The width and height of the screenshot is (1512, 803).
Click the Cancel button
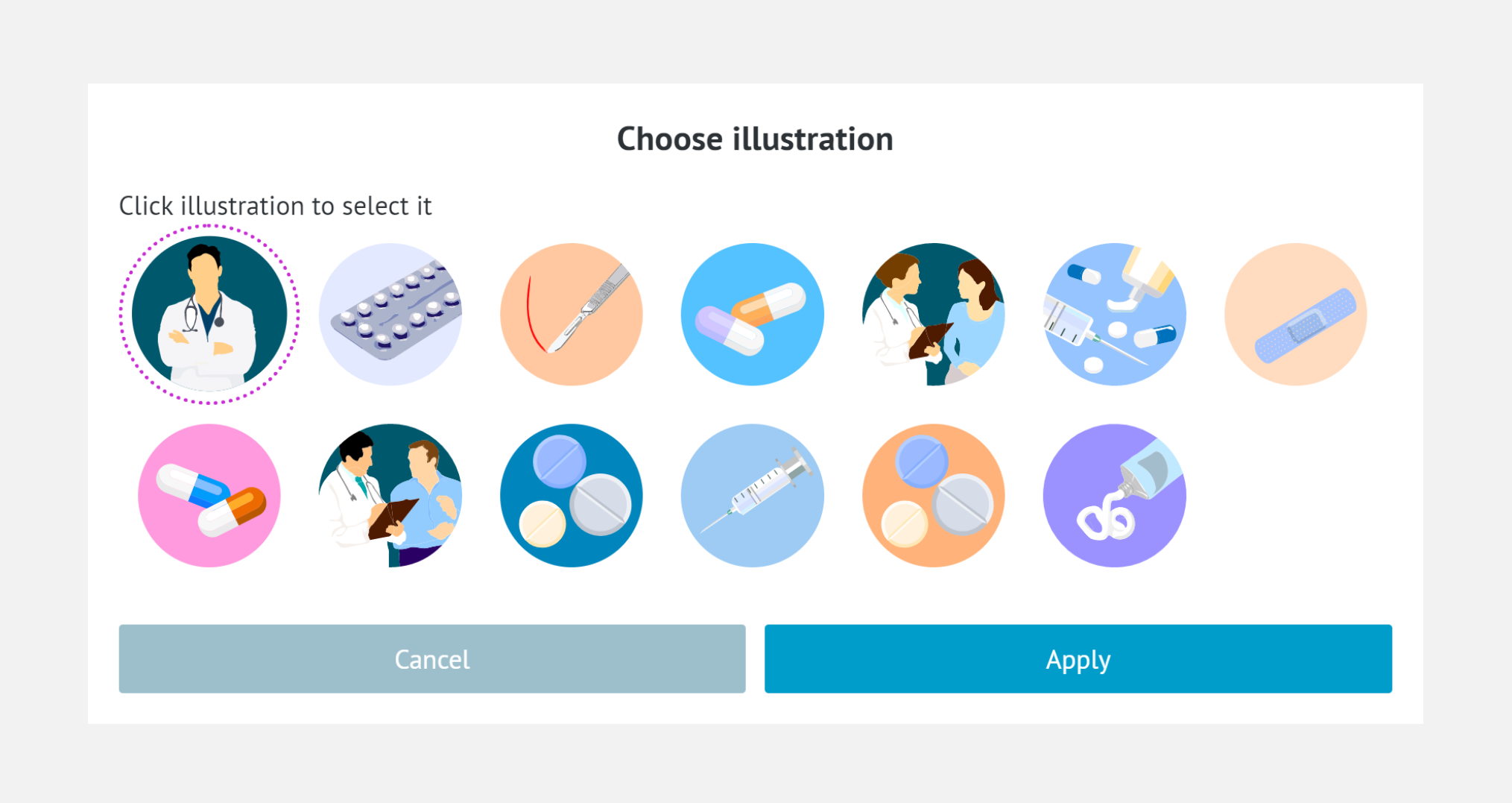click(431, 658)
